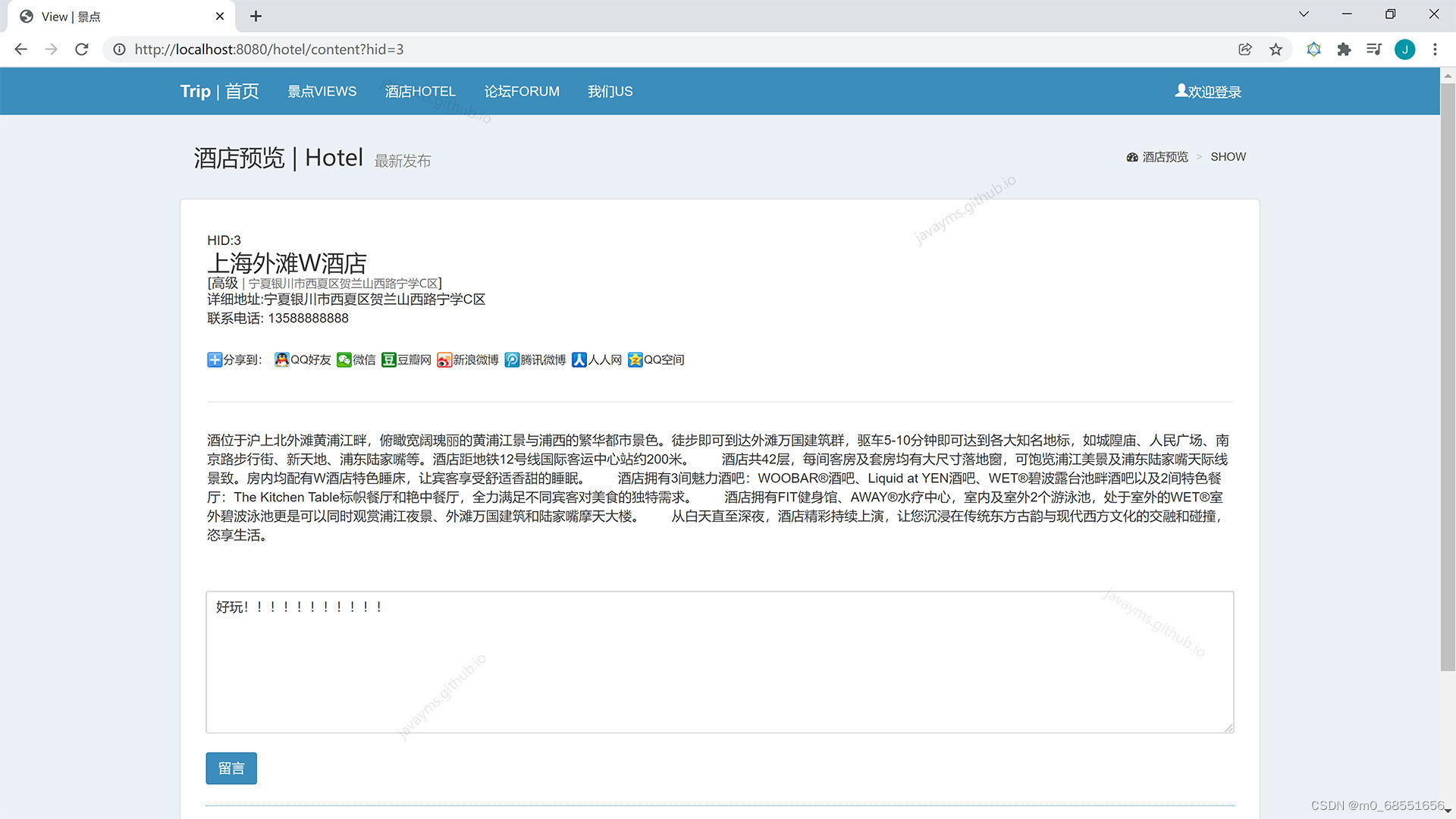The image size is (1456, 819).
Task: Open the media control playlist icon
Action: (x=1373, y=49)
